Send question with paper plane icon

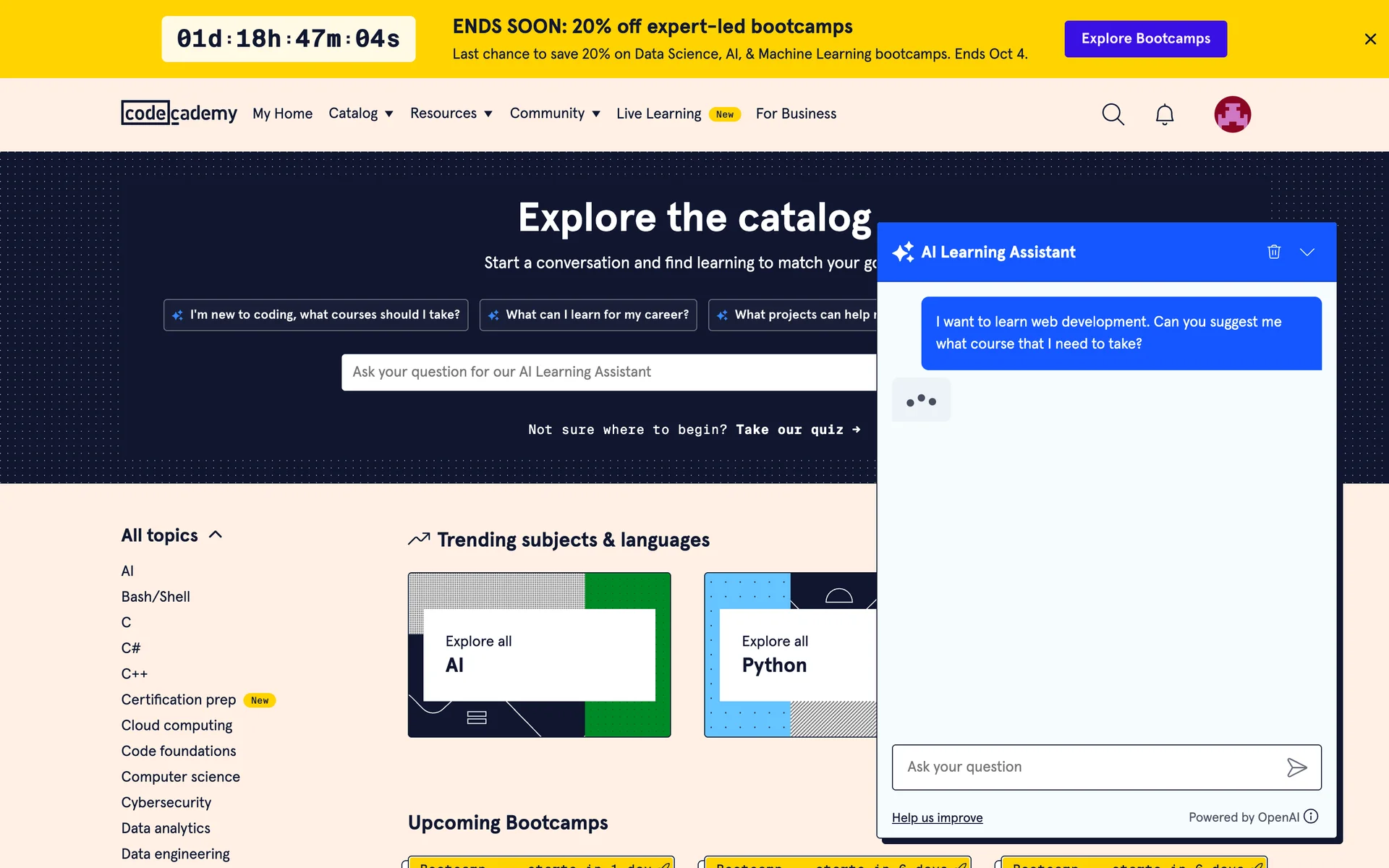pyautogui.click(x=1296, y=767)
